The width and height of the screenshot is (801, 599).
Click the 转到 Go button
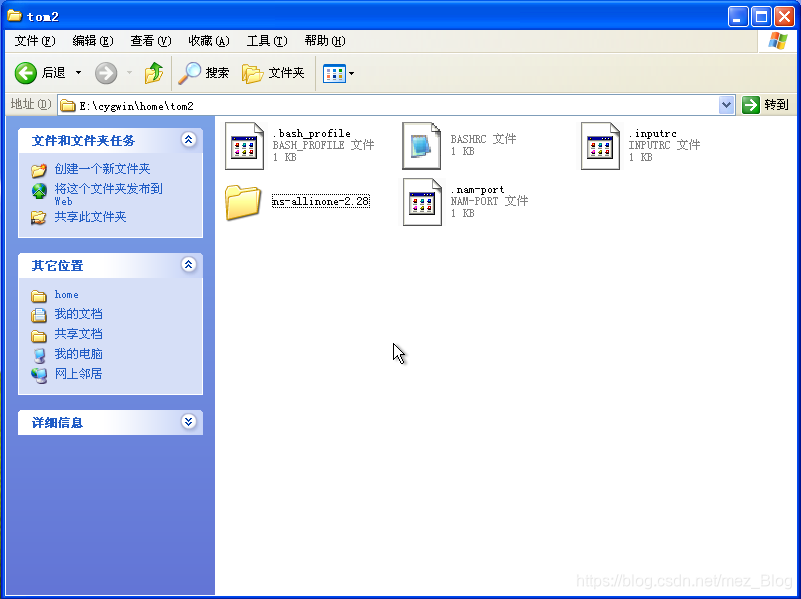(x=766, y=105)
